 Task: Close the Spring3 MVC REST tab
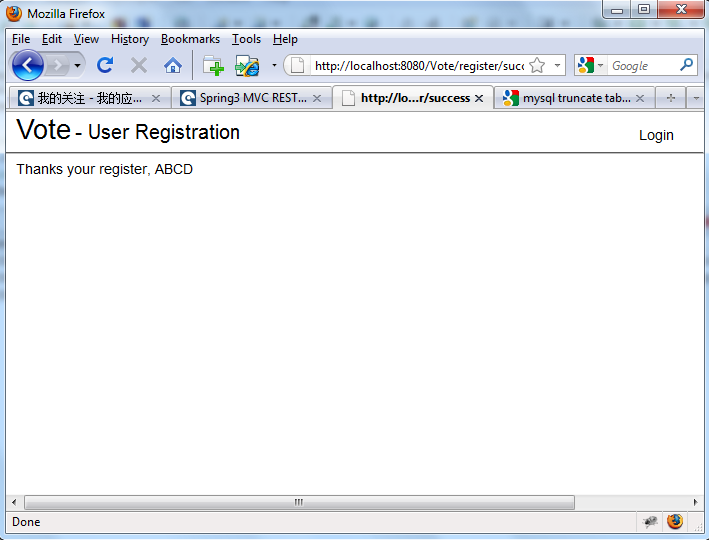317,98
